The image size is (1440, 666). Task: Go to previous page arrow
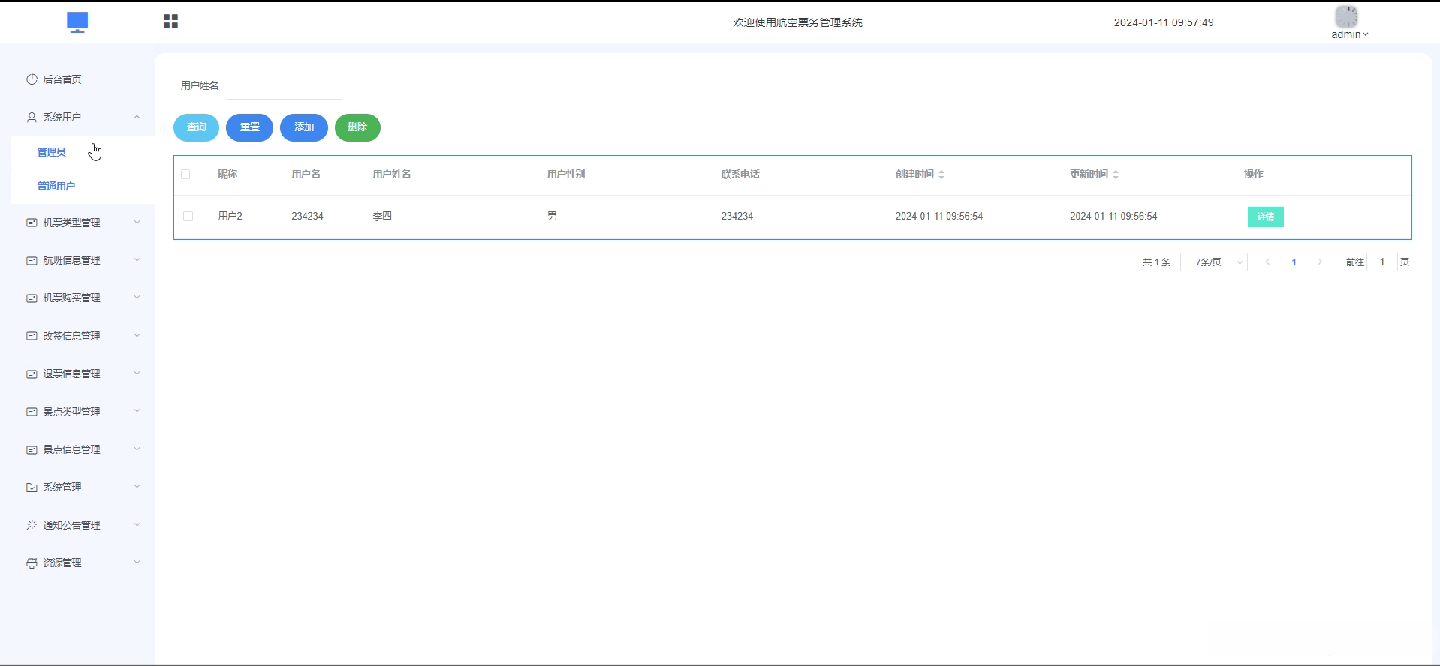[x=1268, y=262]
